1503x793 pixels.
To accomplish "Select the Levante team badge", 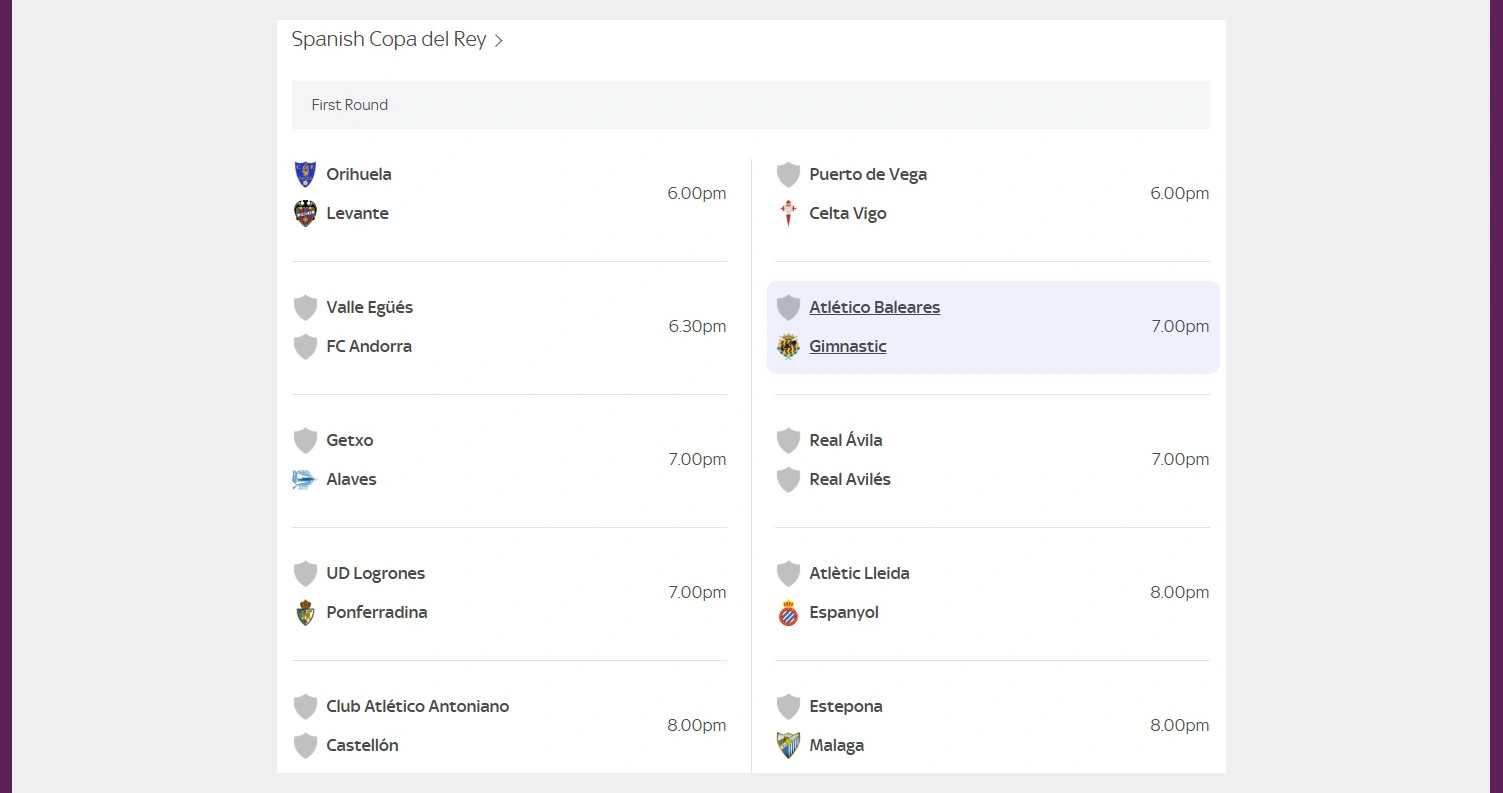I will pyautogui.click(x=305, y=213).
